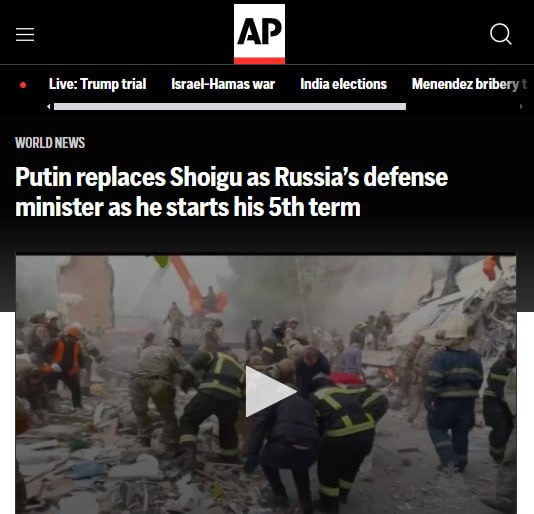Click the red live indicator dot
Viewport: 534px width, 514px height.
click(x=23, y=85)
